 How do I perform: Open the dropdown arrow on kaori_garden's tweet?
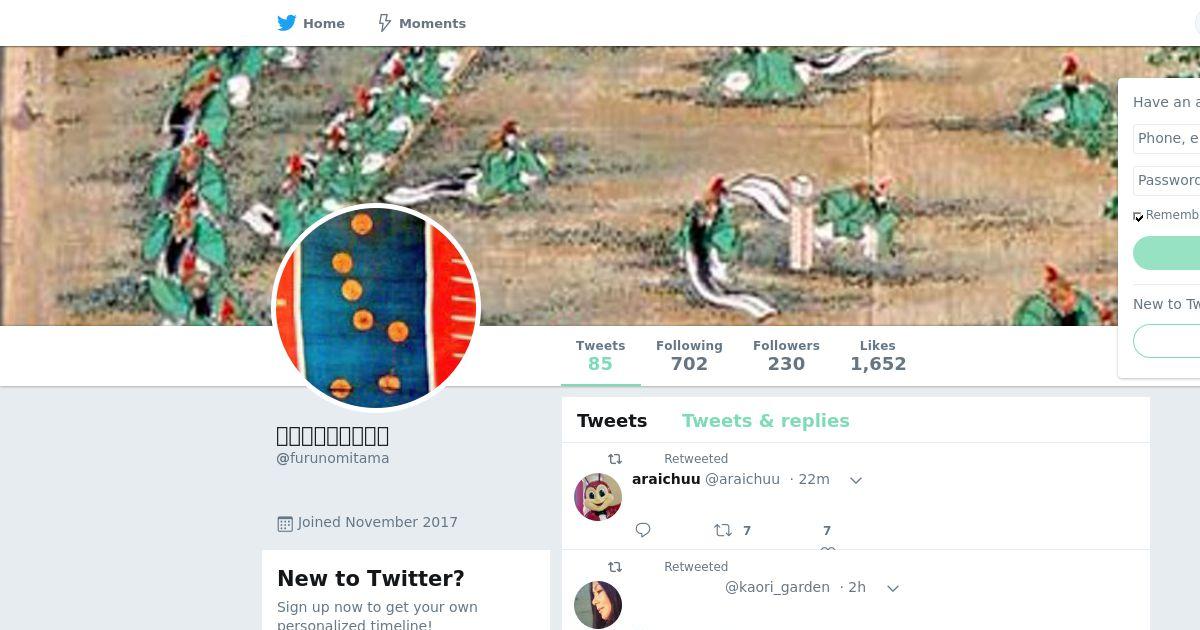pos(893,588)
